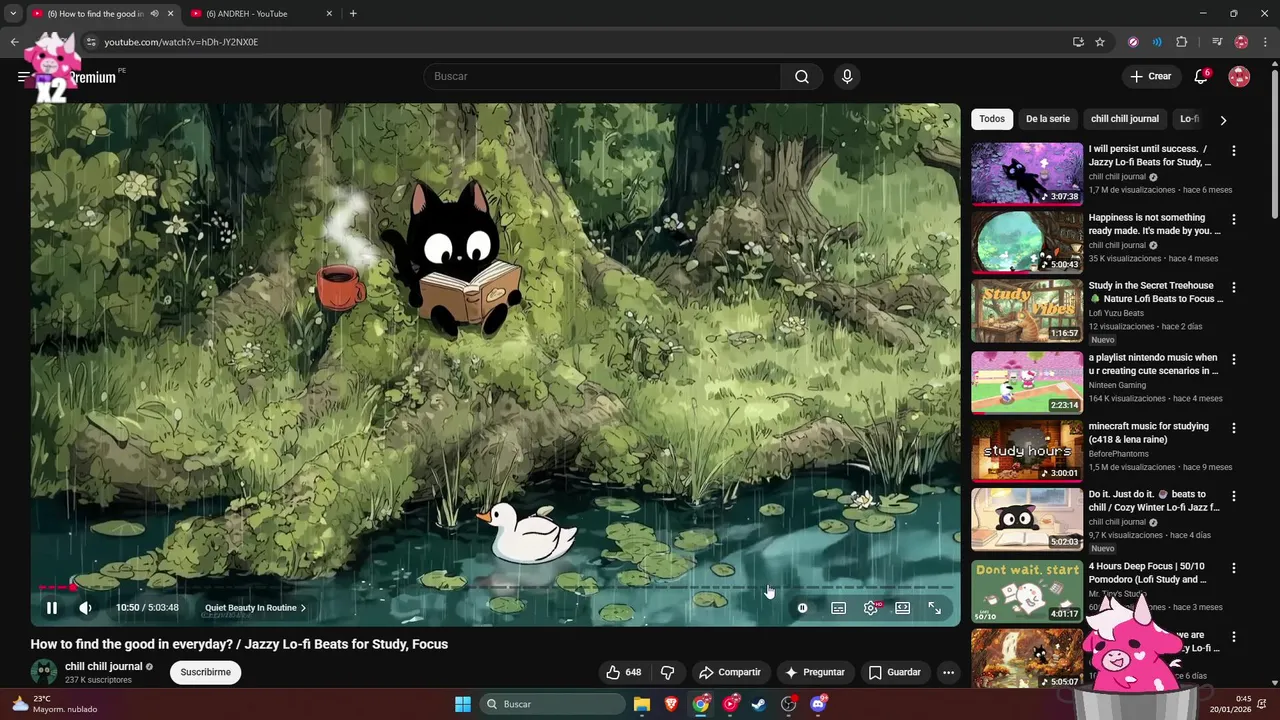The height and width of the screenshot is (720, 1280).
Task: Click the 'Crear' button
Action: [1151, 76]
